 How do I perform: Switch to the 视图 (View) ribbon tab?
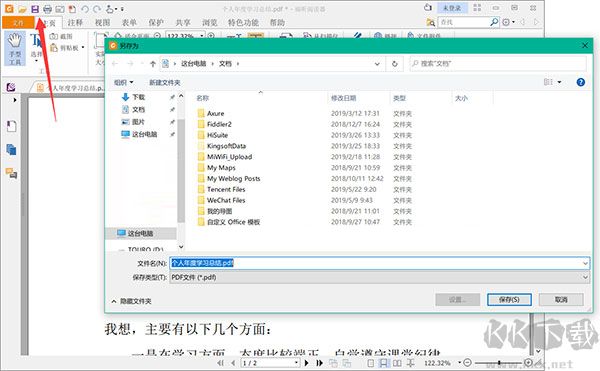coord(102,23)
